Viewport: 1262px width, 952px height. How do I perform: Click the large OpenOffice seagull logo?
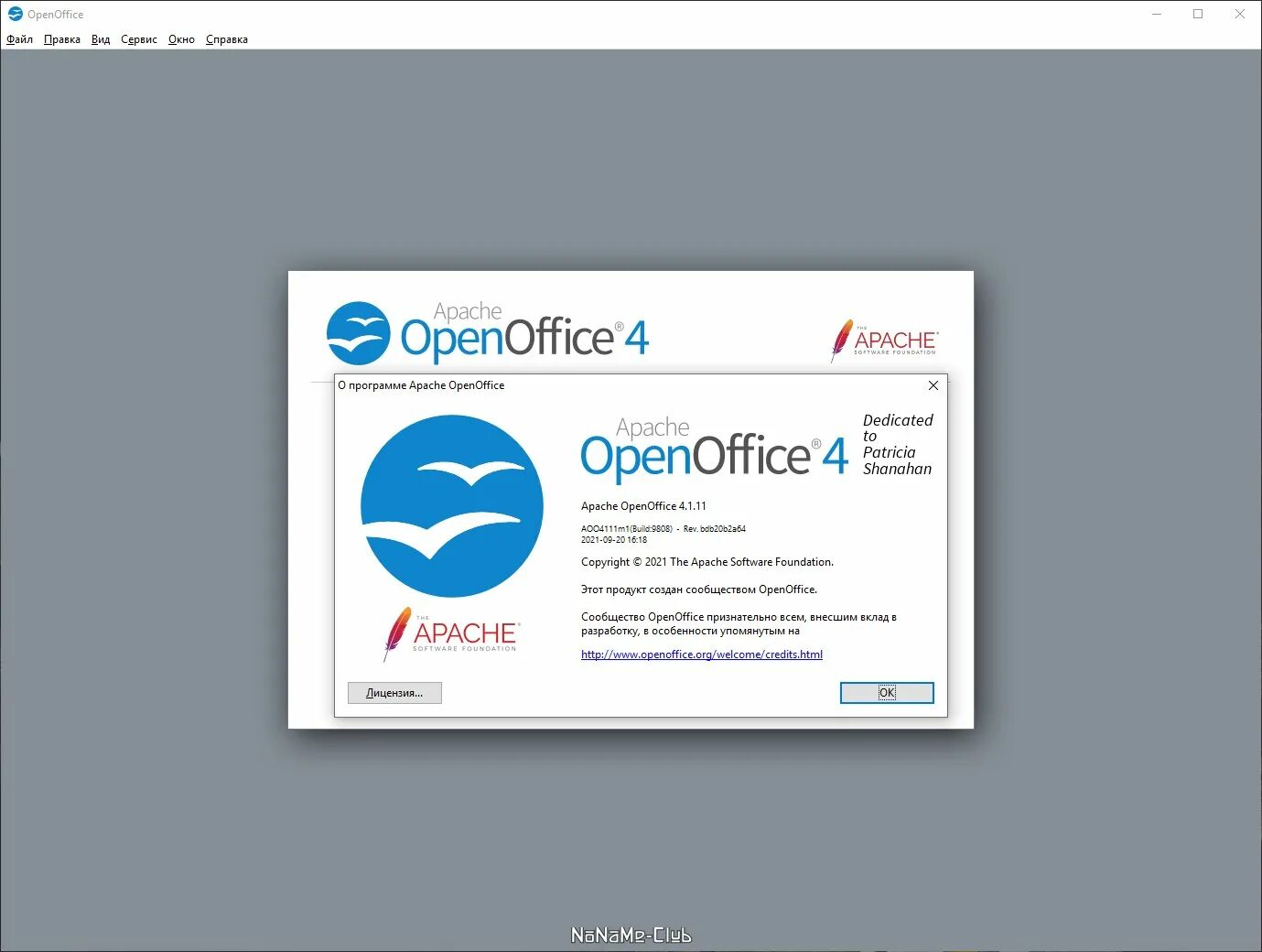tap(452, 506)
